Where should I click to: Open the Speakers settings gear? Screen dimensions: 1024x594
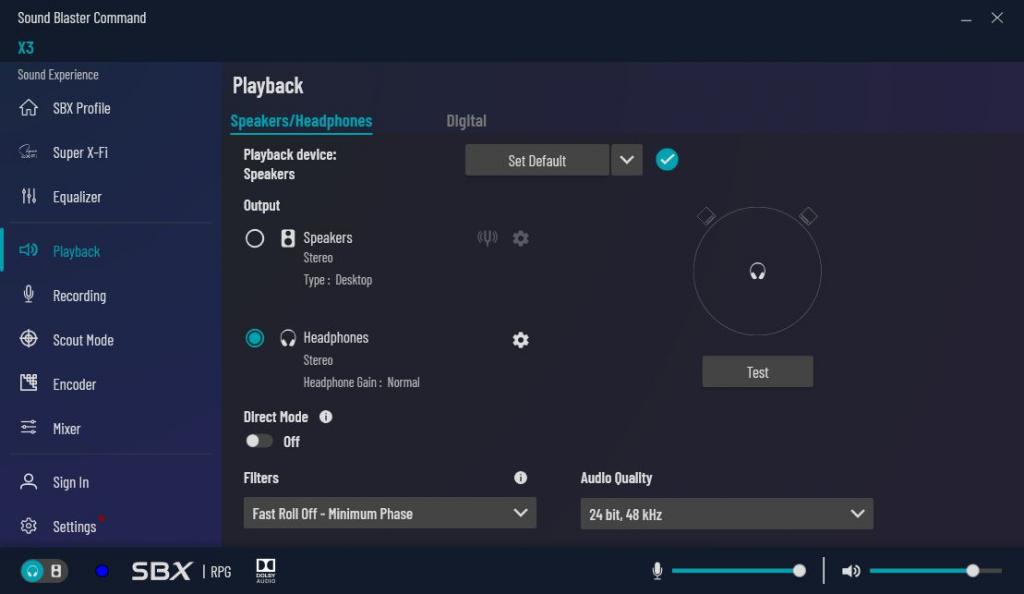[x=520, y=238]
